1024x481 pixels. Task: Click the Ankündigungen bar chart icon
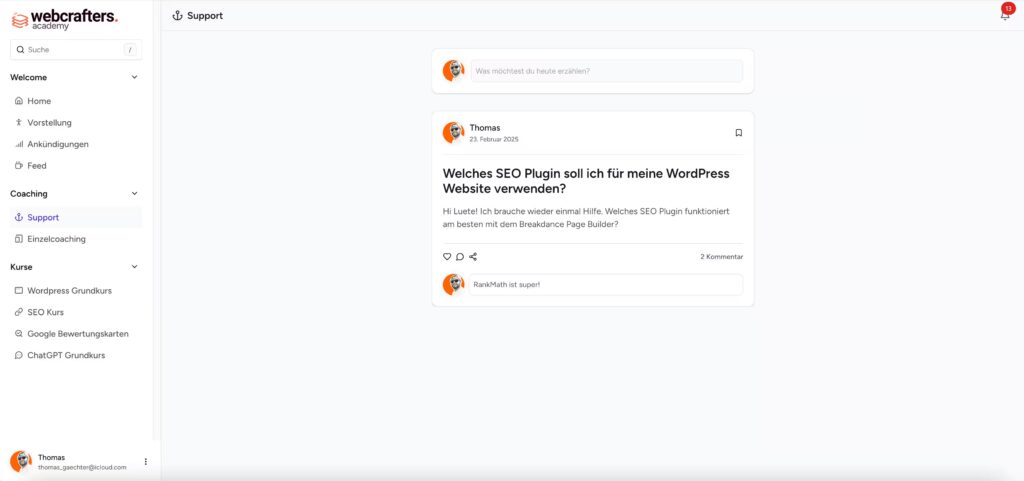[x=18, y=144]
